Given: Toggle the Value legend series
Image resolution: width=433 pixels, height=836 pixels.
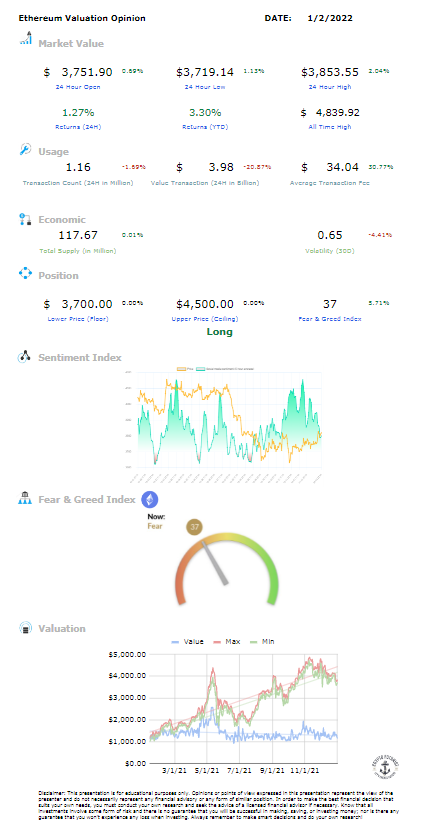Looking at the screenshot, I should tap(187, 641).
